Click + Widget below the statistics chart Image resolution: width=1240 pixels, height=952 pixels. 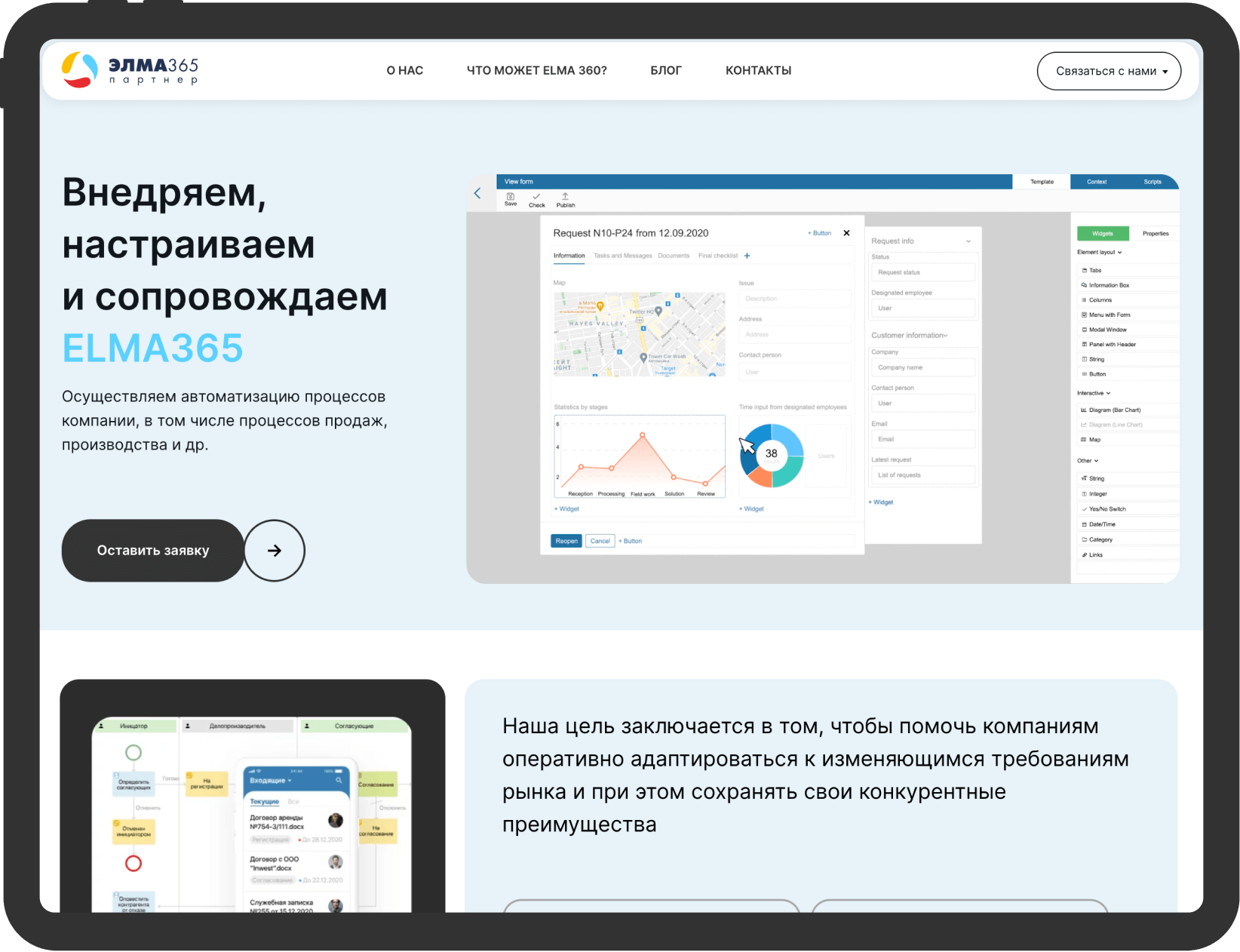point(566,509)
